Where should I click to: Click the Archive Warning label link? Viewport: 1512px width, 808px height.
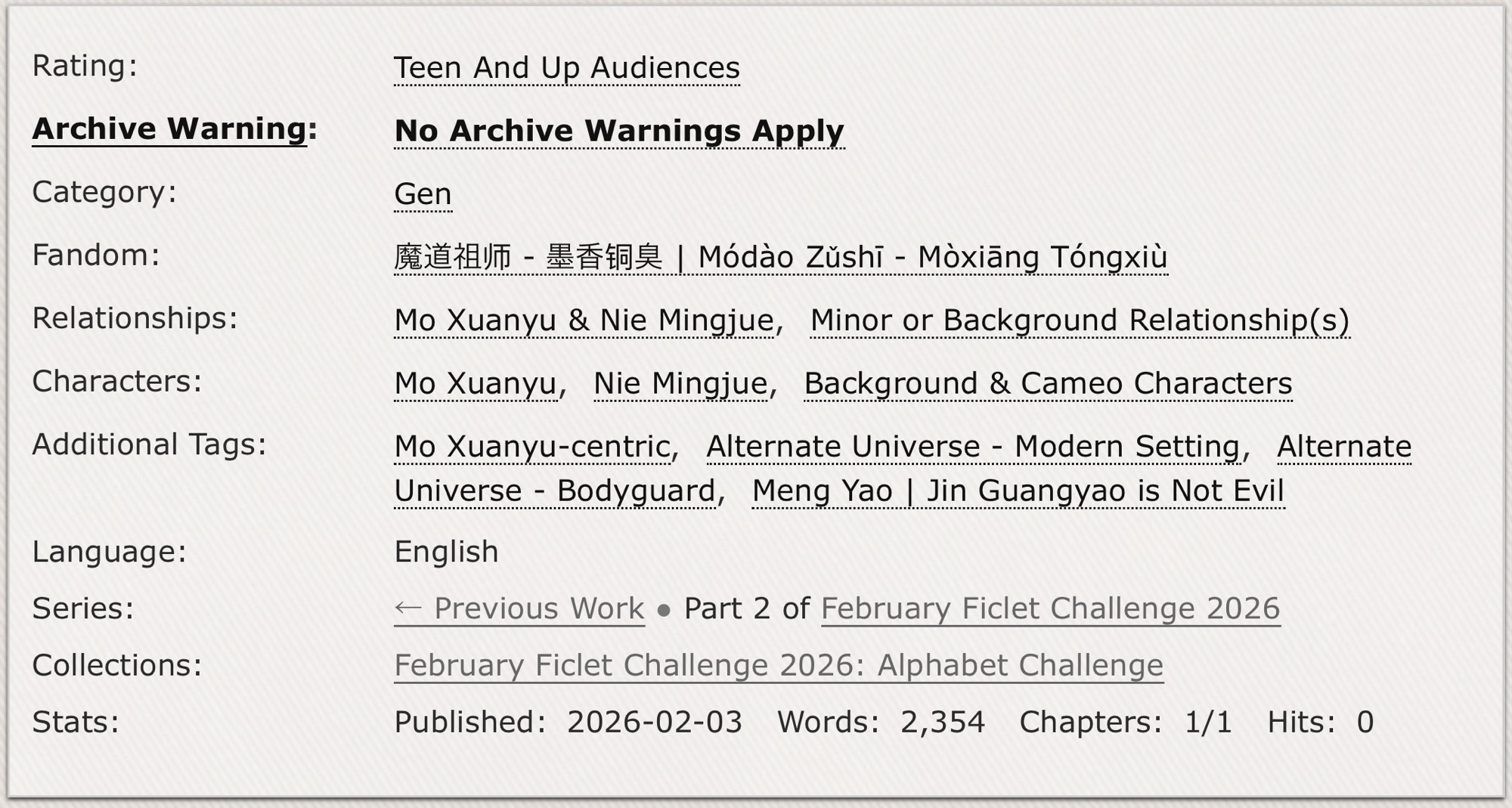(169, 129)
